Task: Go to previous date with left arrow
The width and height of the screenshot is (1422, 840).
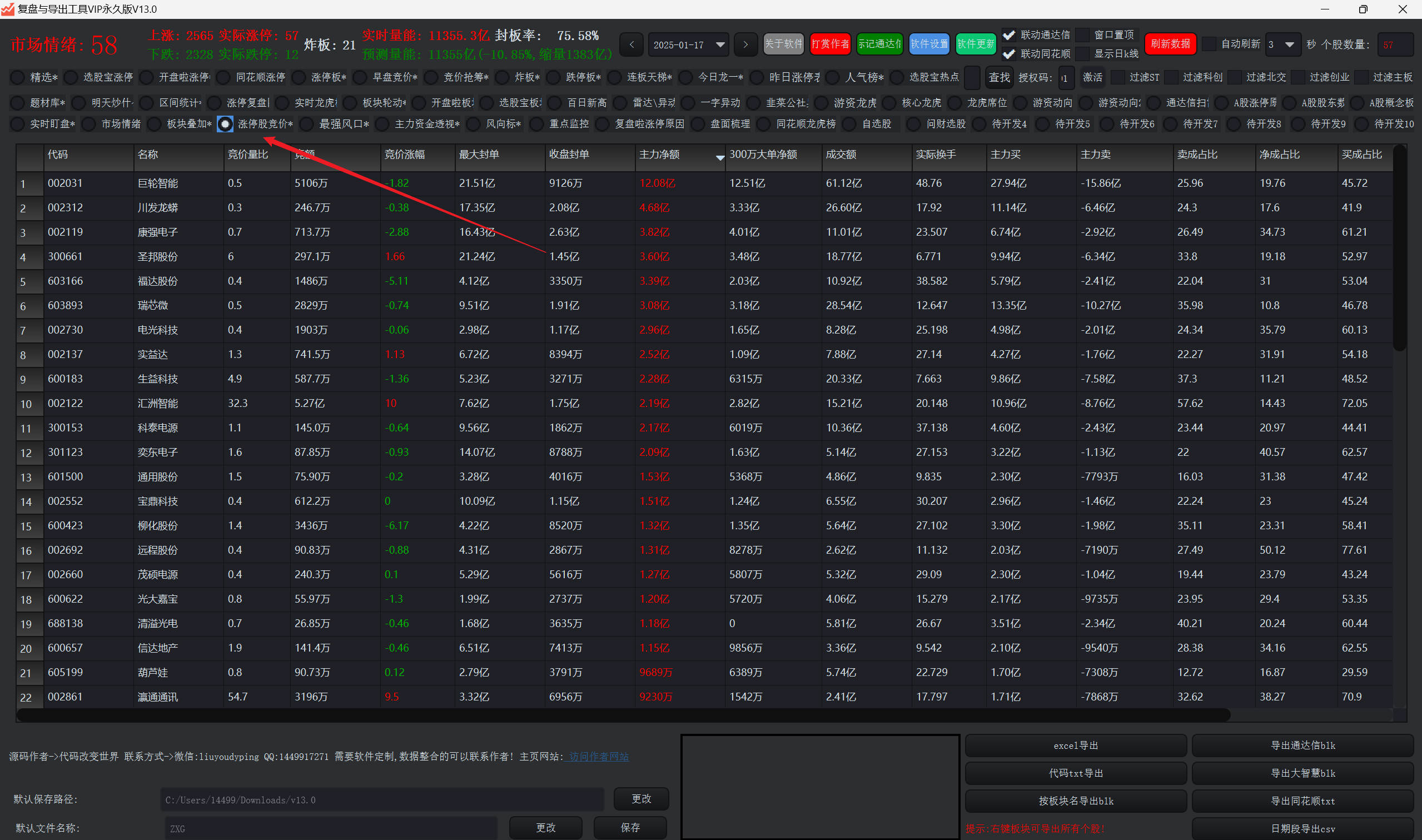Action: point(632,44)
